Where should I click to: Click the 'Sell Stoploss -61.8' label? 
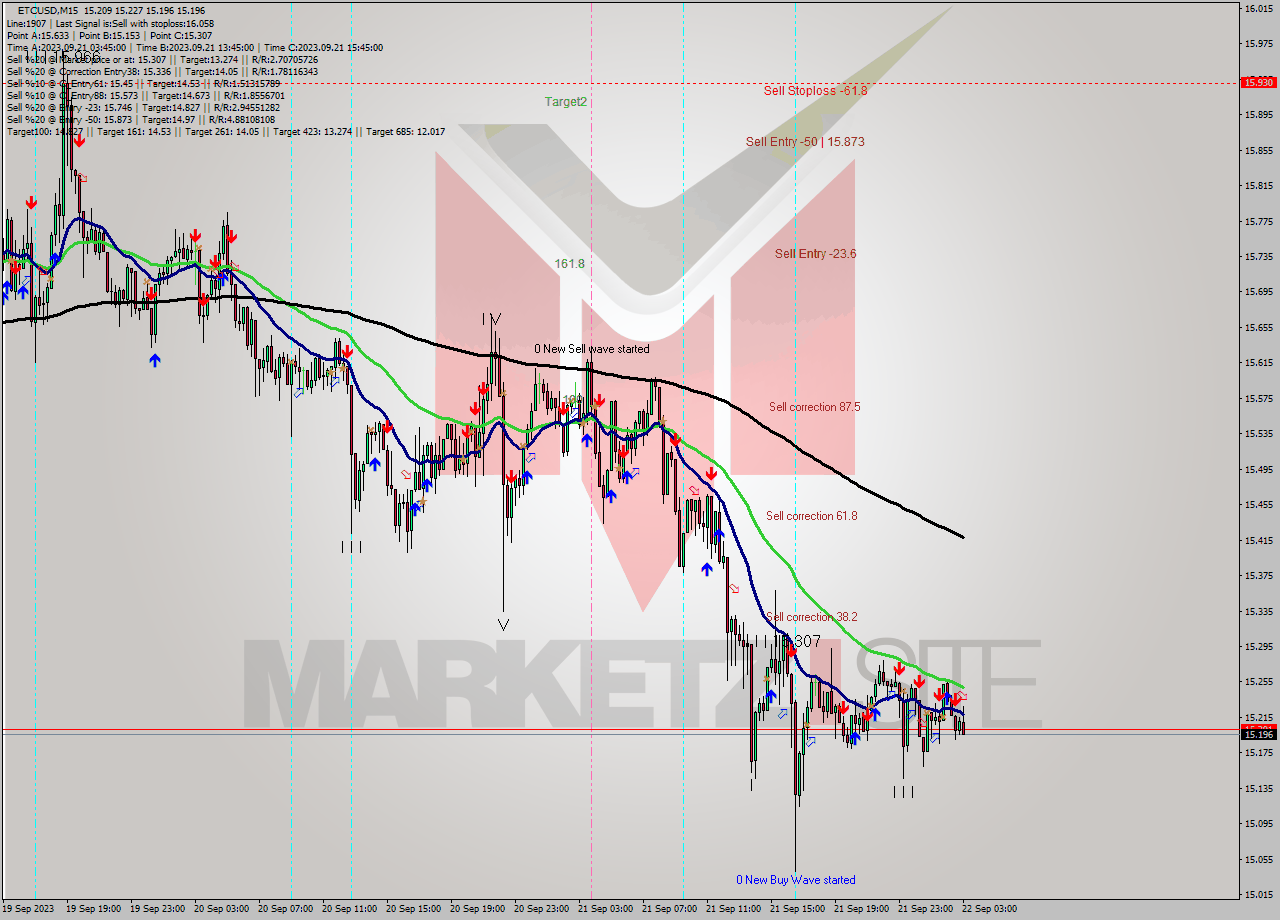pos(815,90)
